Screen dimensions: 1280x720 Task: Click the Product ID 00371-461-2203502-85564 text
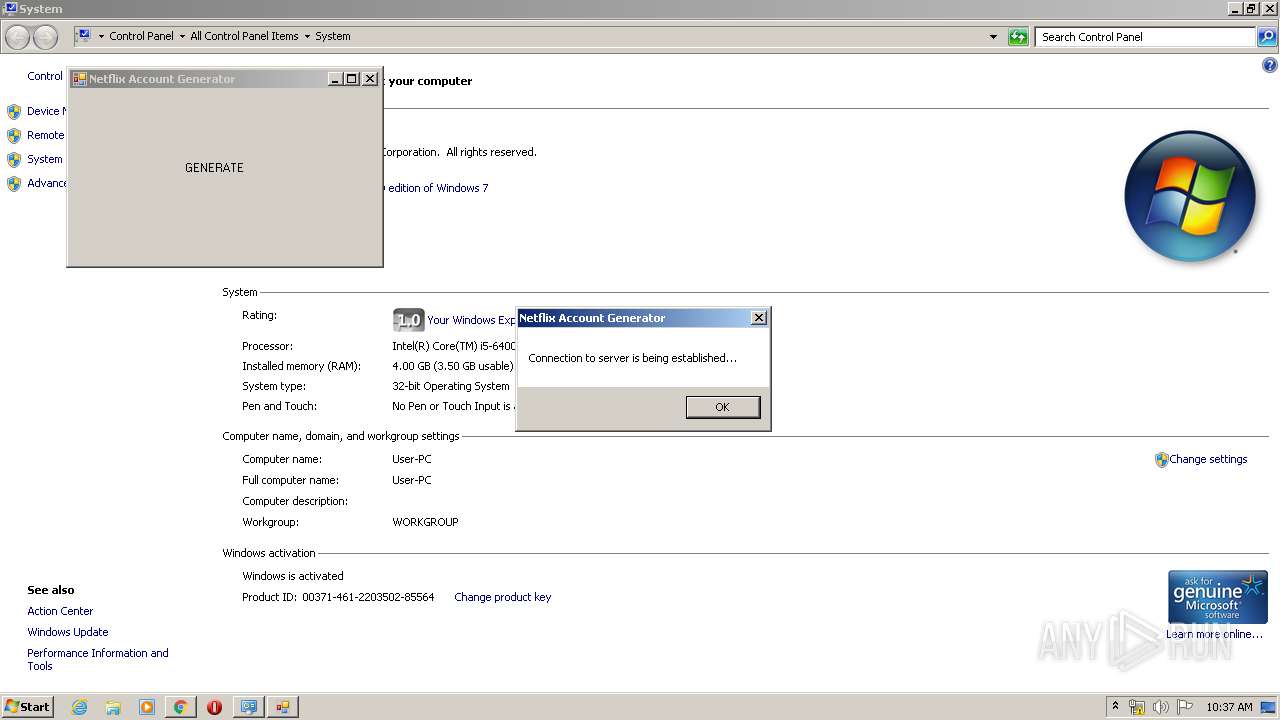338,597
